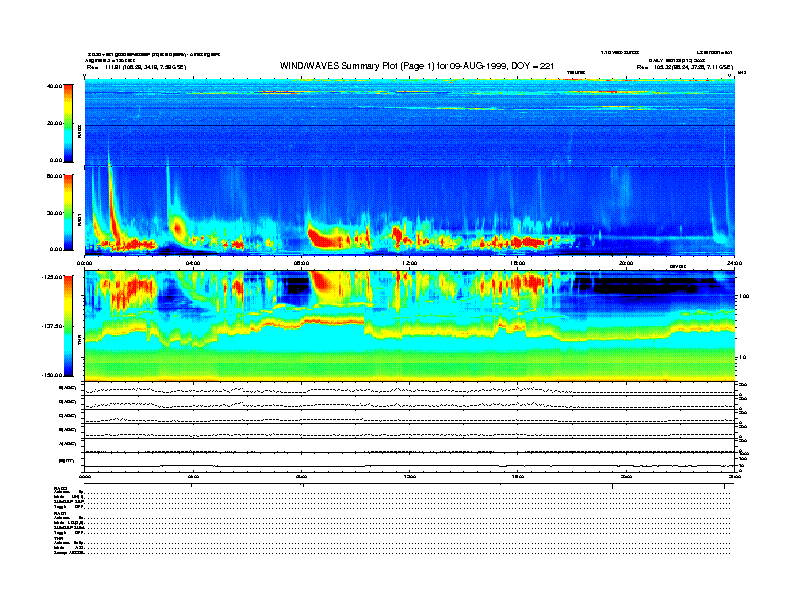Select the -150.00 label on TNR scale
Viewport: 792px width, 612px height.
click(52, 375)
